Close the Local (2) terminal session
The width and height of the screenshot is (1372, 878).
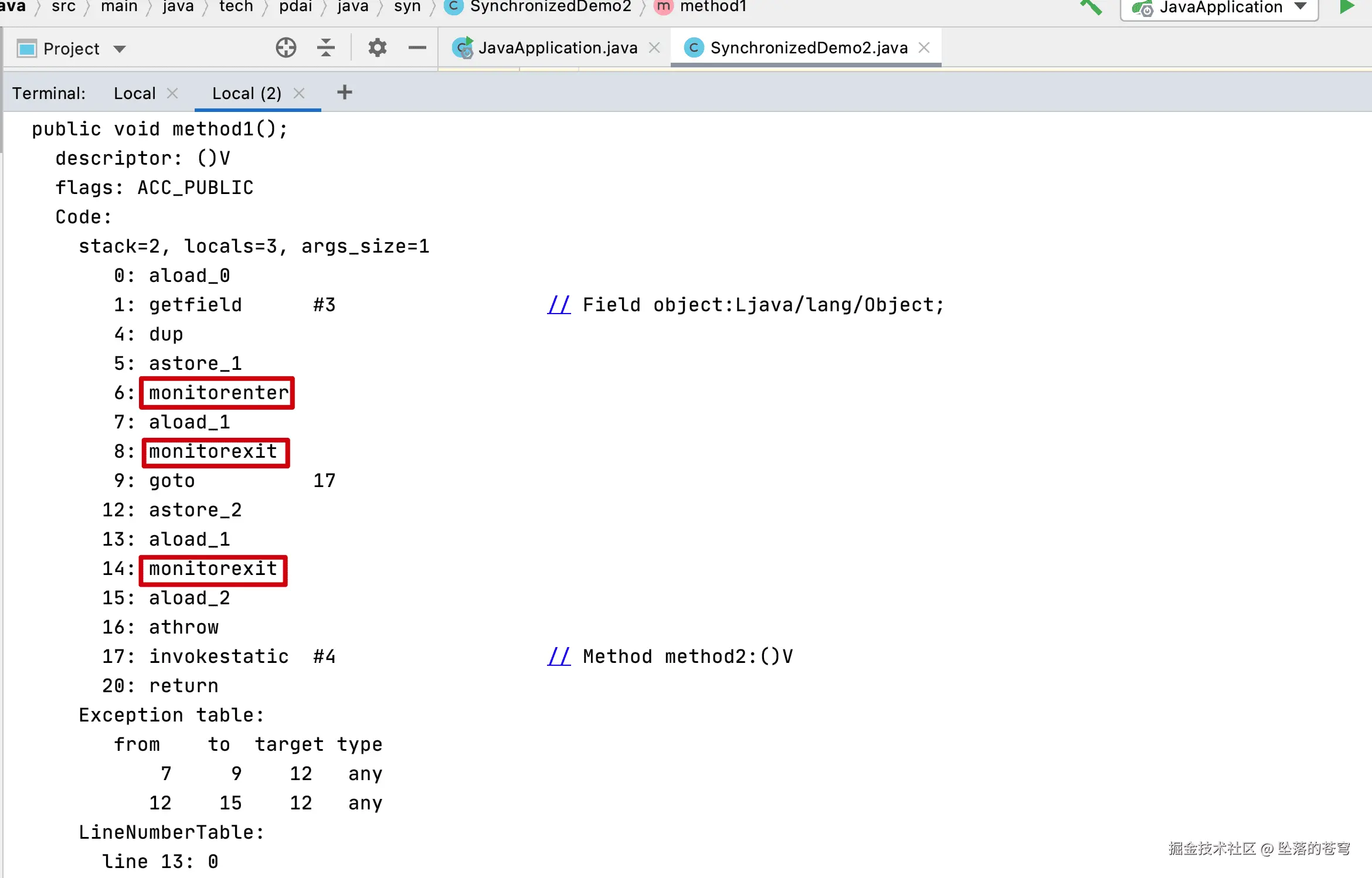[x=299, y=93]
